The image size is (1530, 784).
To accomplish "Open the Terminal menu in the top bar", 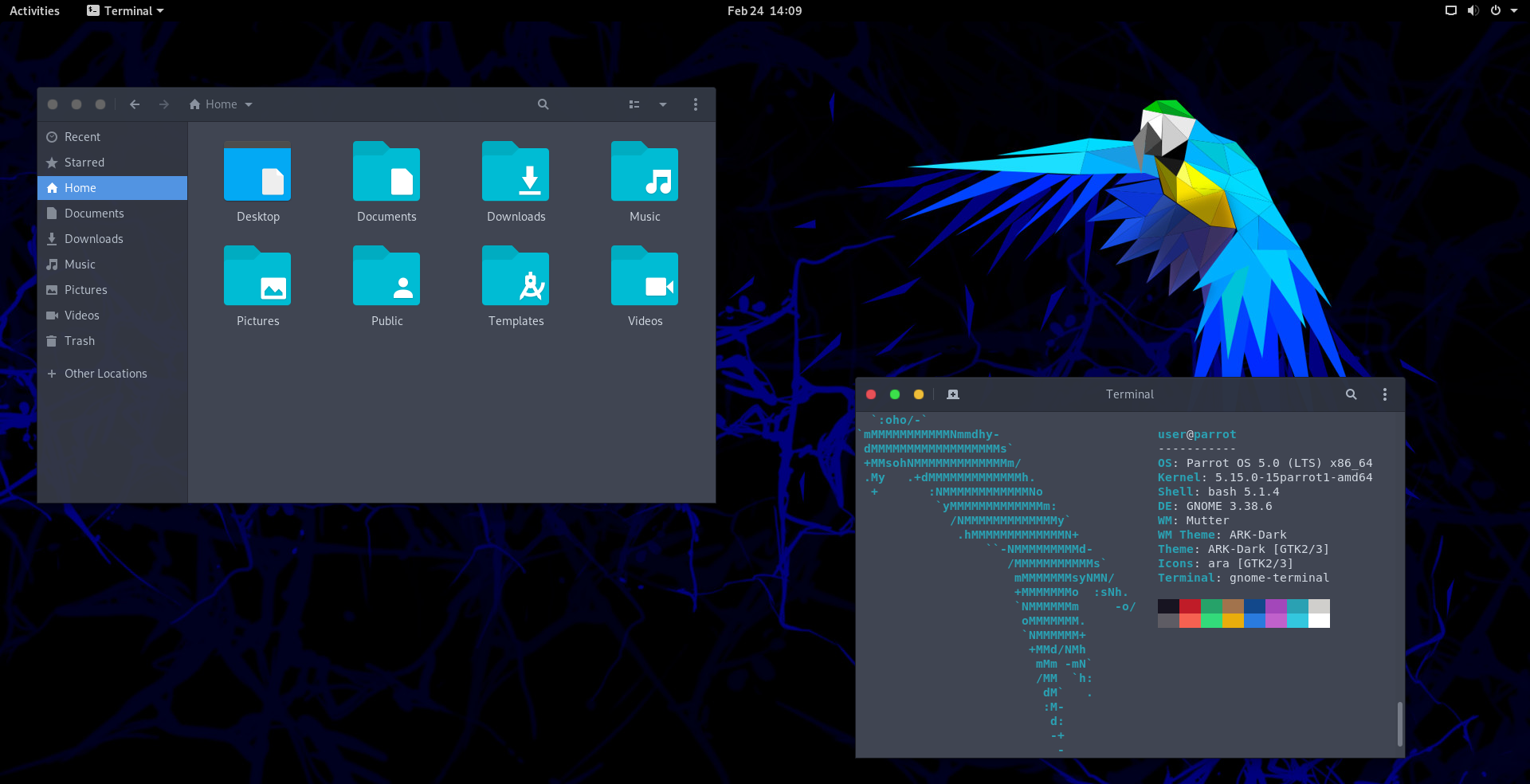I will click(124, 10).
